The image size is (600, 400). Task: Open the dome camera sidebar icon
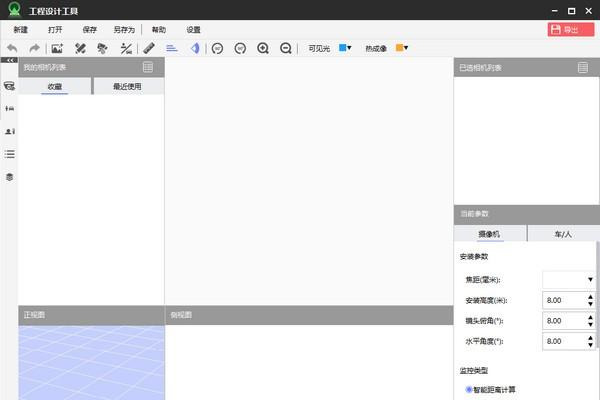point(10,86)
